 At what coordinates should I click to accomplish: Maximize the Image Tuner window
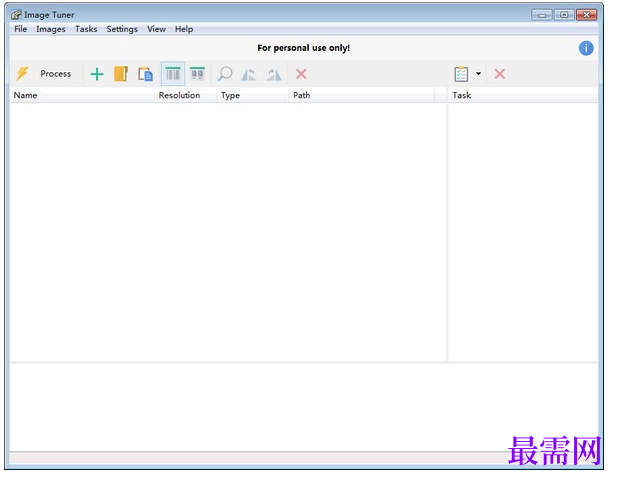(564, 15)
